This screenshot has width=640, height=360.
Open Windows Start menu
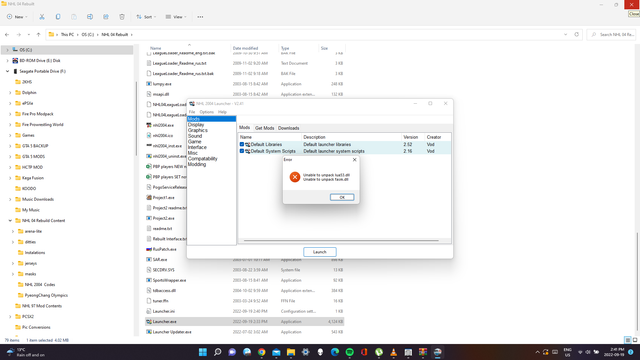[202, 352]
